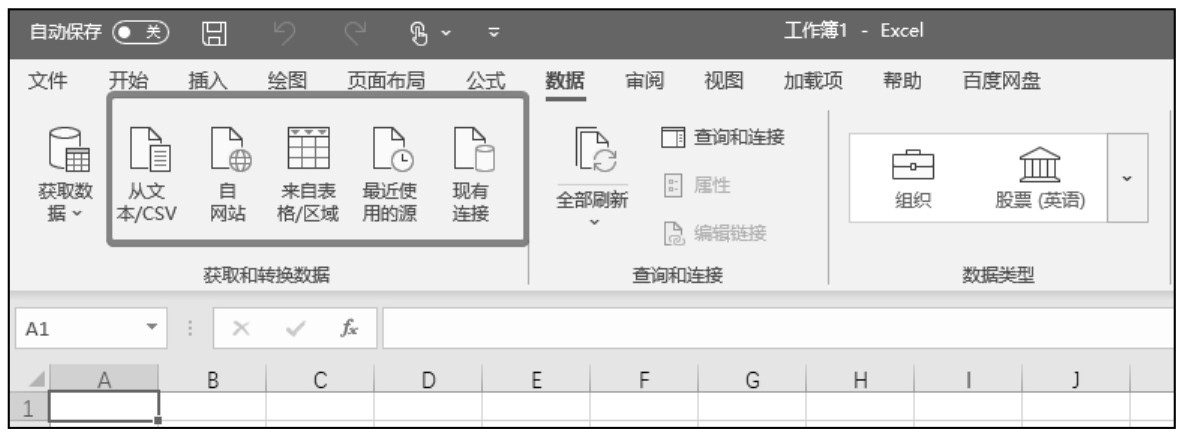The height and width of the screenshot is (433, 1183).
Task: Open the 文件 (File) menu tab
Action: coord(47,81)
